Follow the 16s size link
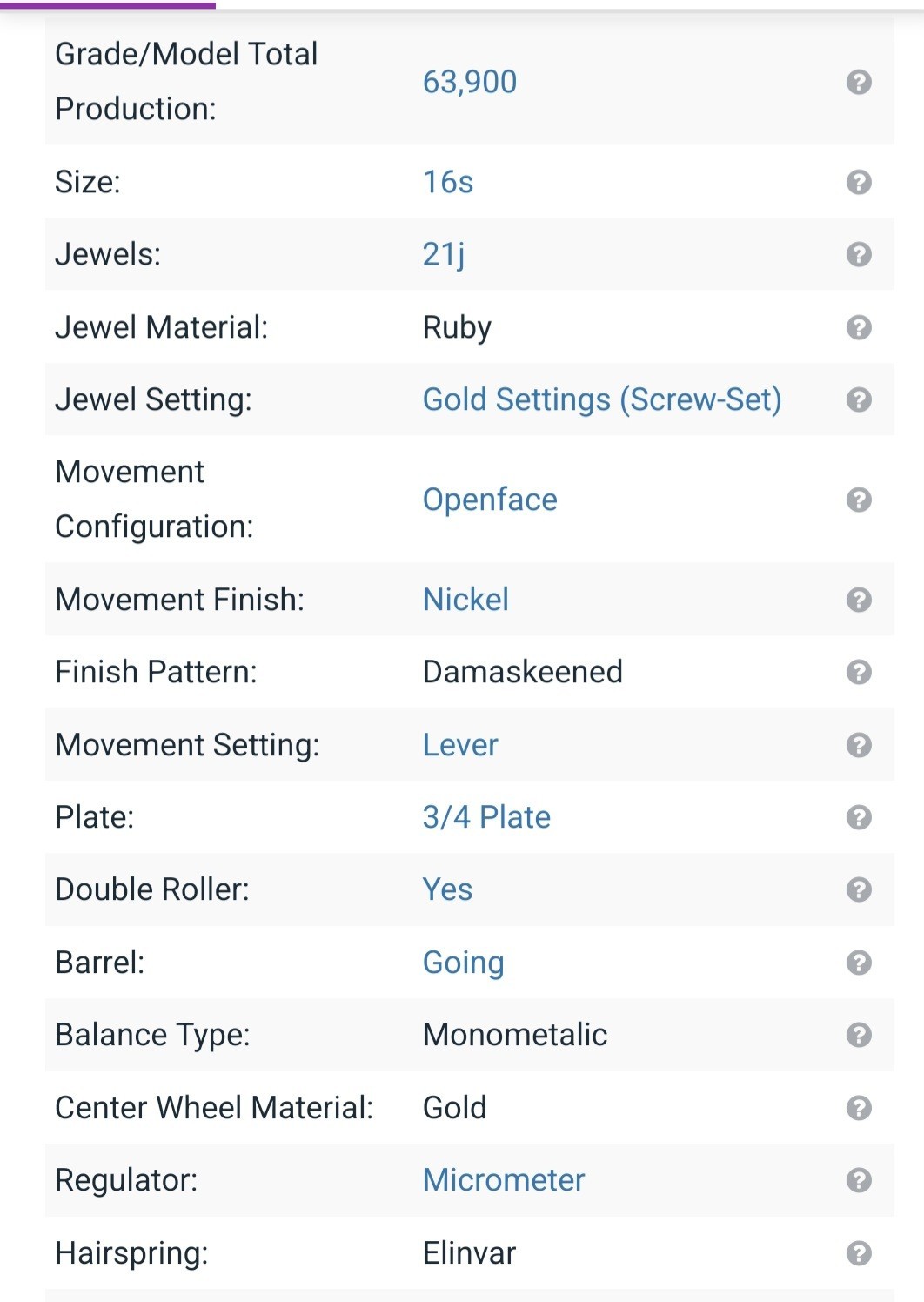924x1302 pixels. click(x=448, y=182)
